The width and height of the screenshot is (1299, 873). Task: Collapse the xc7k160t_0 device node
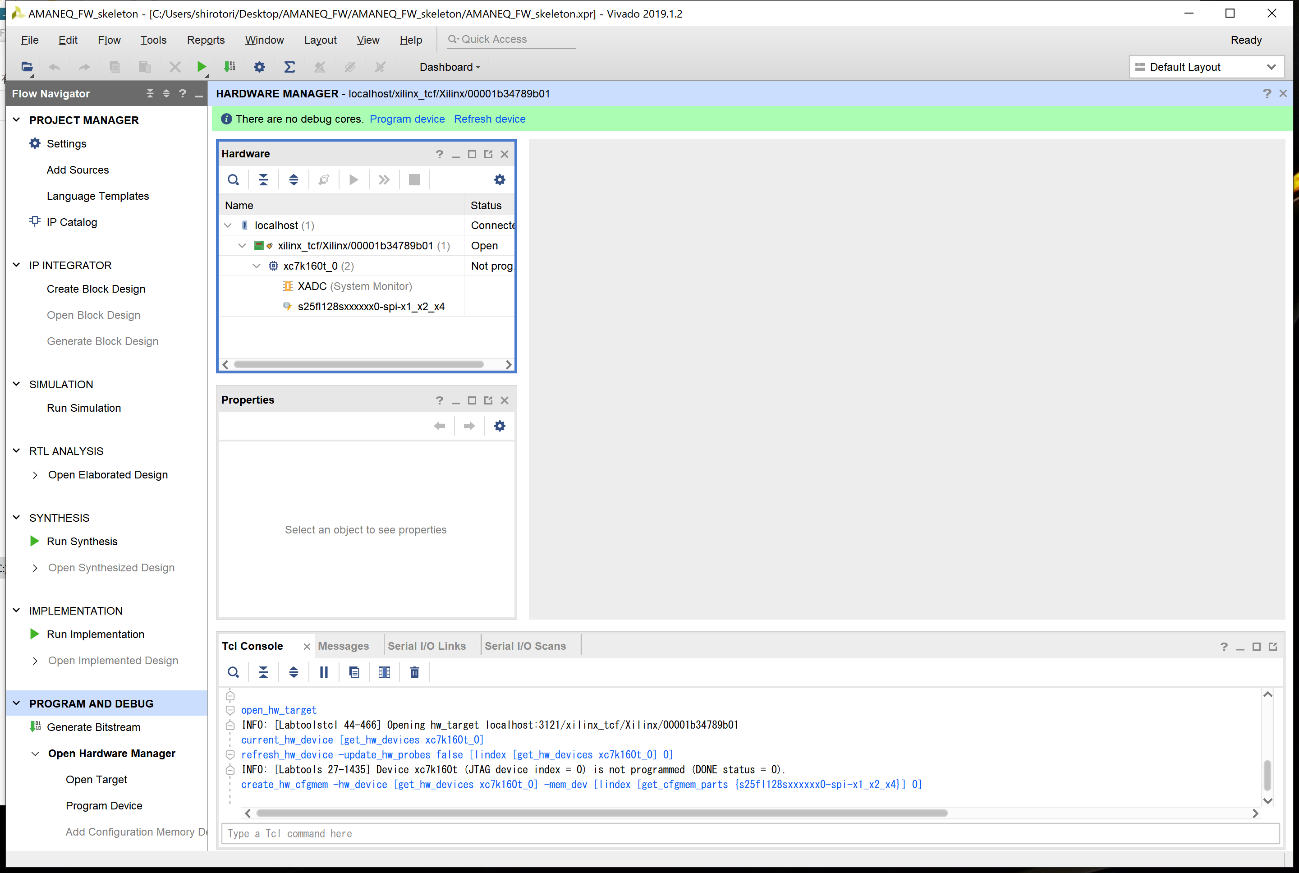point(256,266)
